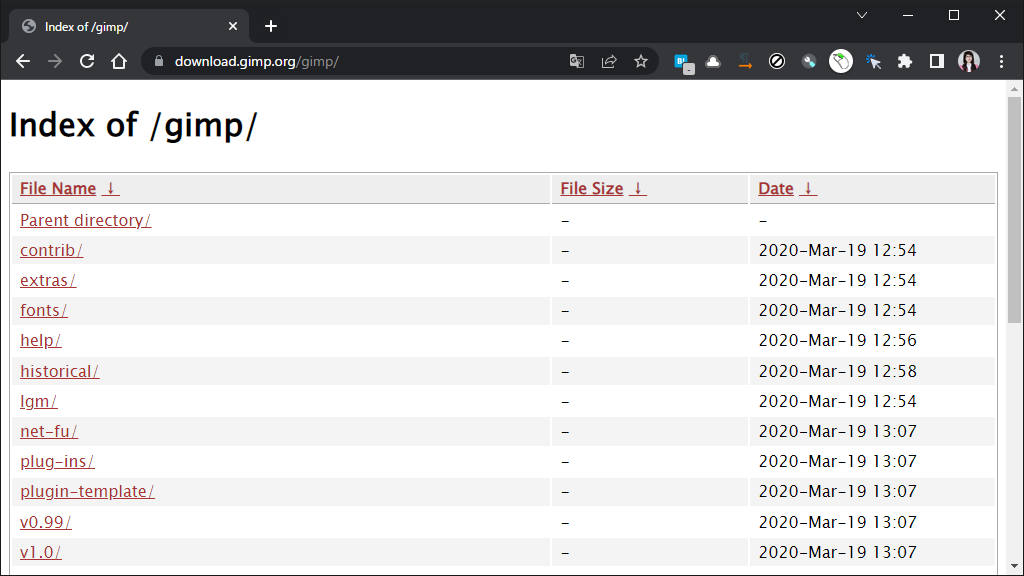
Task: Open the user profile avatar
Action: (x=969, y=61)
